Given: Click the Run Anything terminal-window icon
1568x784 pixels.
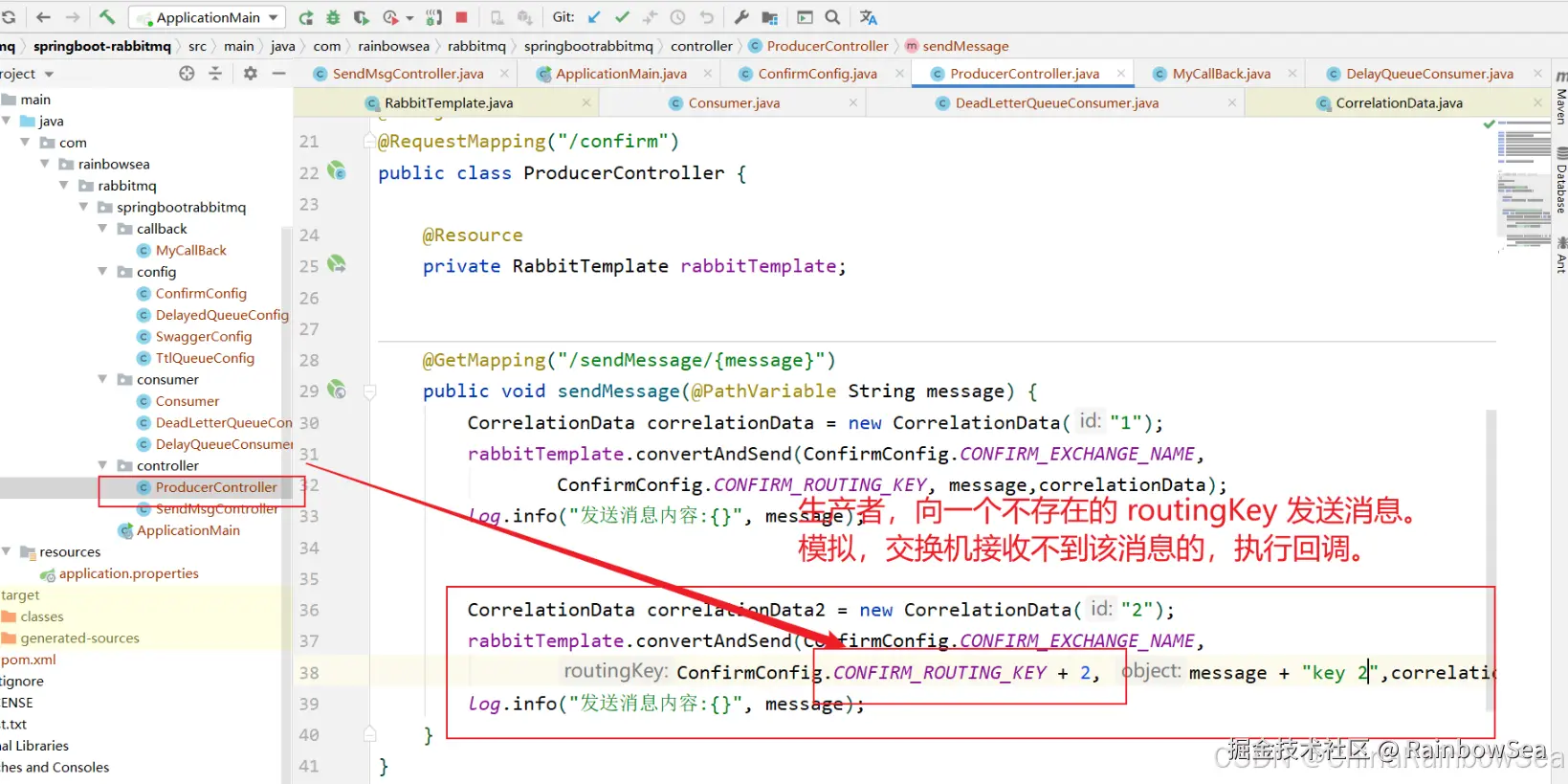Looking at the screenshot, I should click(805, 17).
